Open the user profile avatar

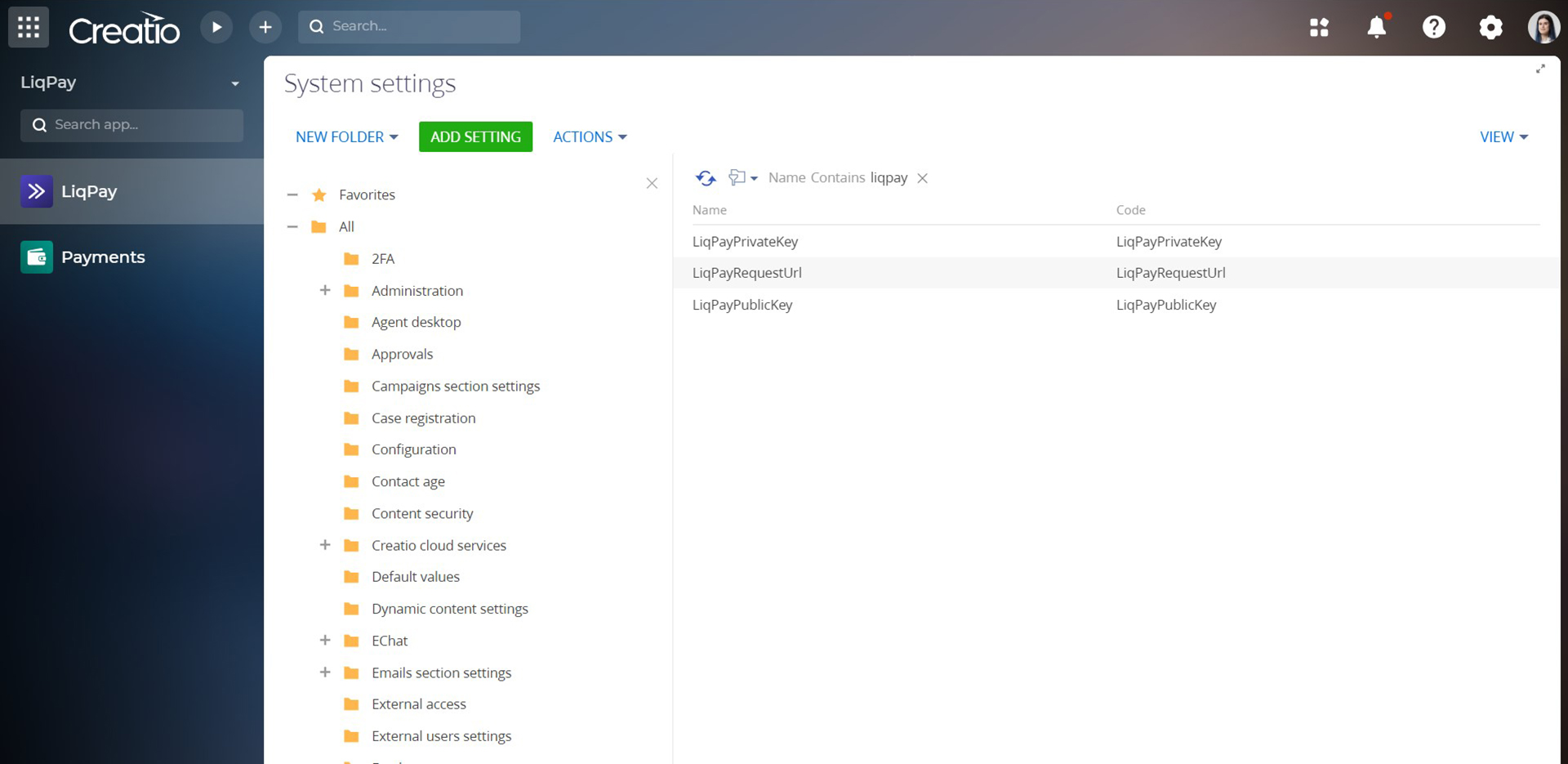[1543, 27]
